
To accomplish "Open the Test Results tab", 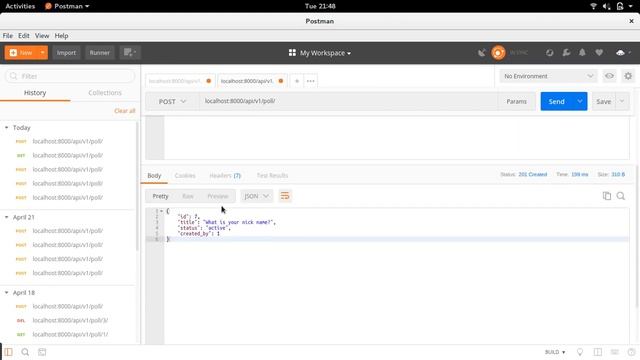I will 272,176.
